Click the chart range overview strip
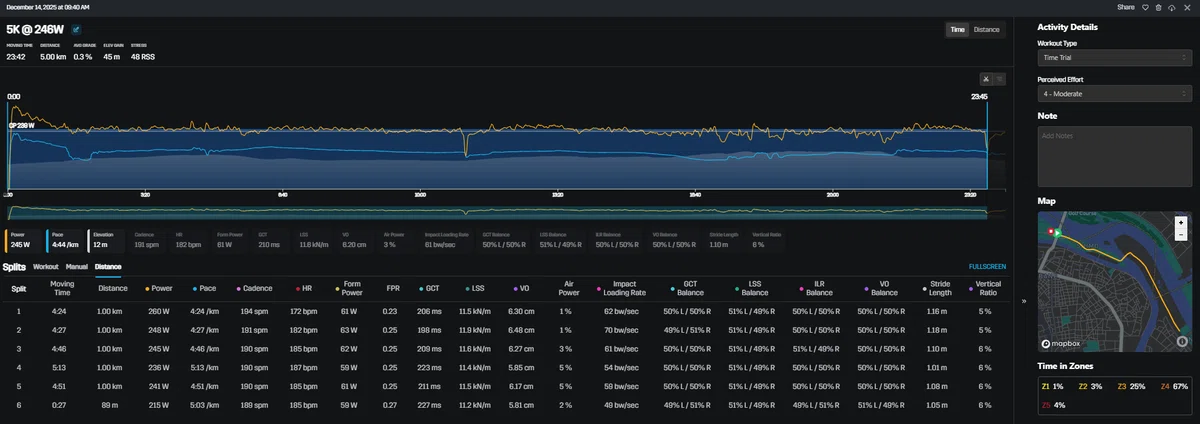 tap(498, 211)
